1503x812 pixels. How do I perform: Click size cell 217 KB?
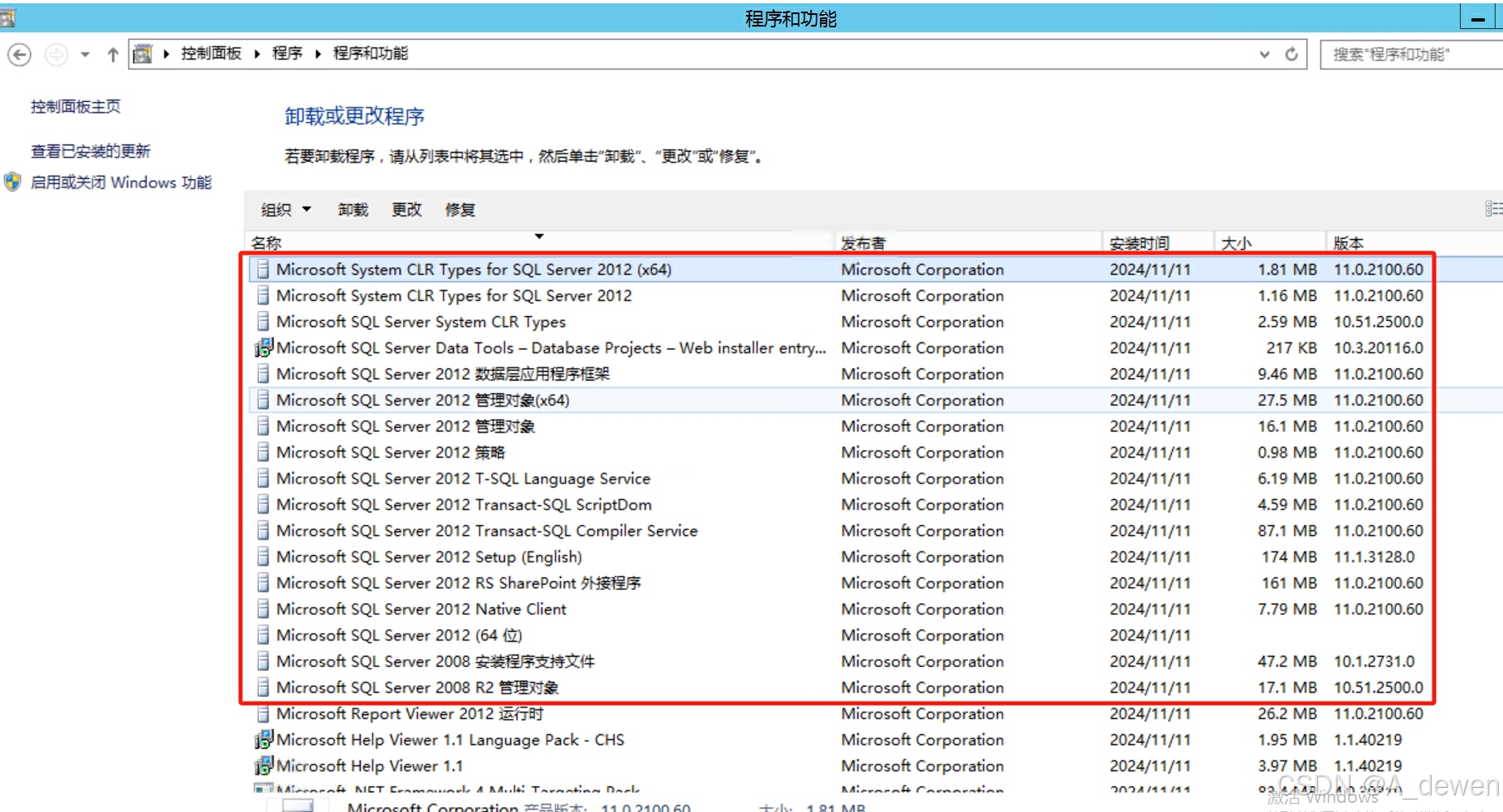point(1291,348)
